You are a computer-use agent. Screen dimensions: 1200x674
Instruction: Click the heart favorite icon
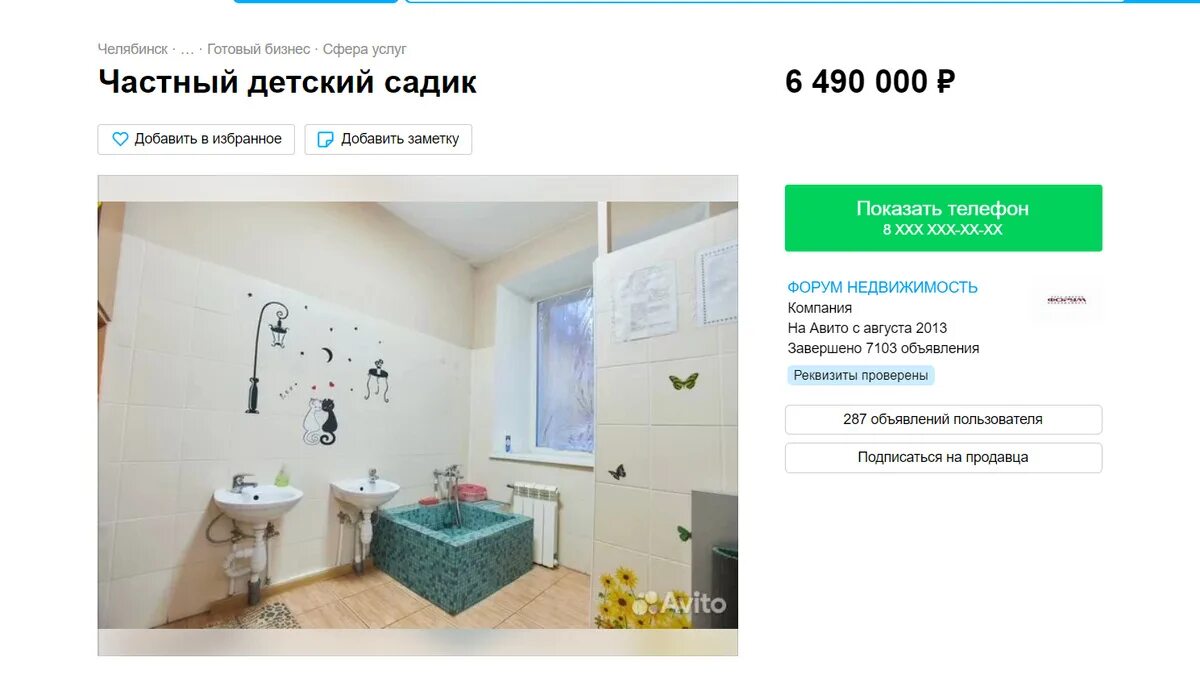(x=120, y=139)
